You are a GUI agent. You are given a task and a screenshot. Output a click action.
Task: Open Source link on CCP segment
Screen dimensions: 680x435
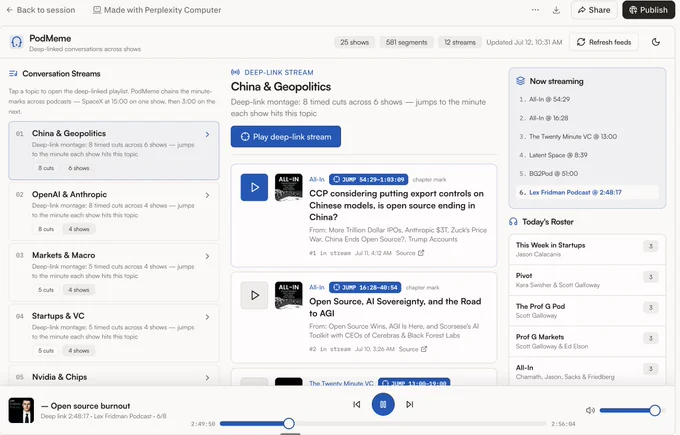point(410,253)
